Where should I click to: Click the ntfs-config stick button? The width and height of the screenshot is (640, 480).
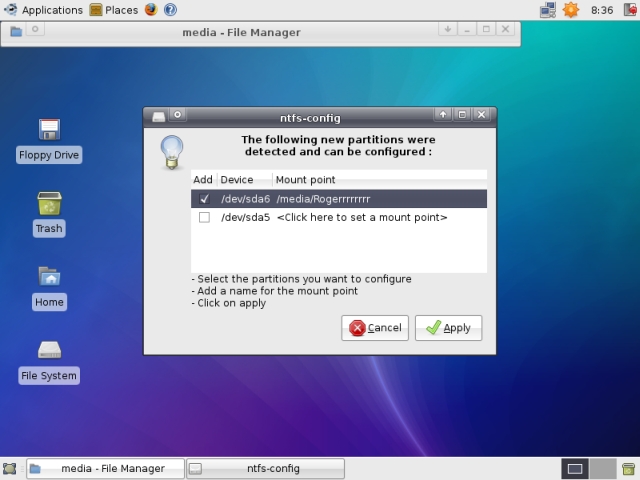(x=178, y=115)
